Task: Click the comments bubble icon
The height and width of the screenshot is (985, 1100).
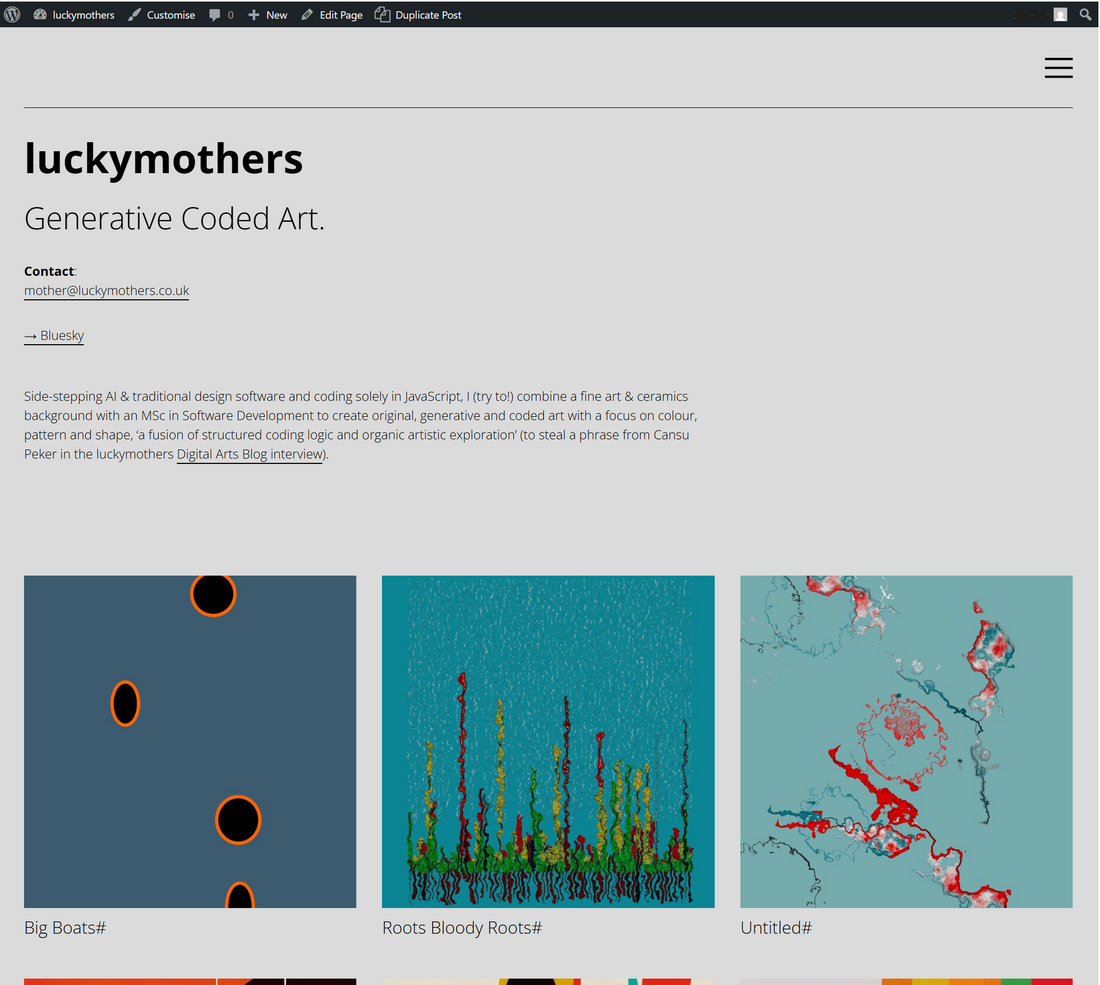Action: pyautogui.click(x=215, y=15)
